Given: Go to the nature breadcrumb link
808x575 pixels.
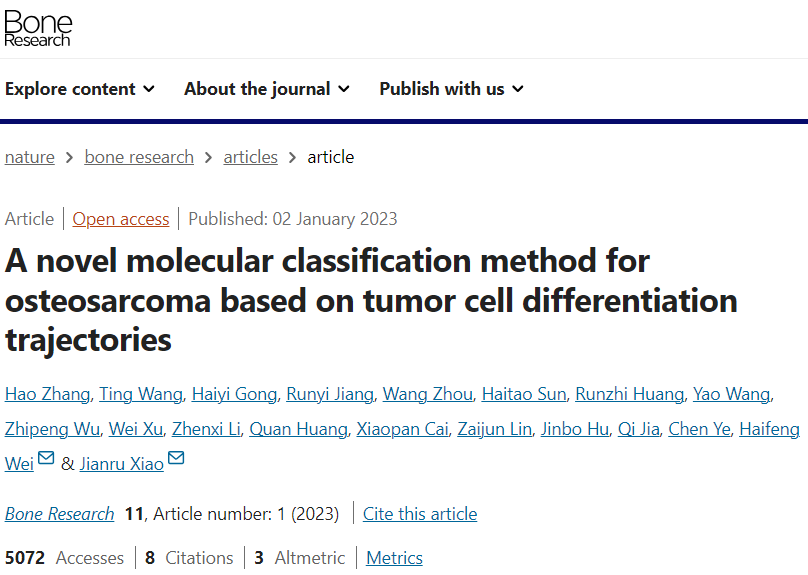Looking at the screenshot, I should (30, 157).
